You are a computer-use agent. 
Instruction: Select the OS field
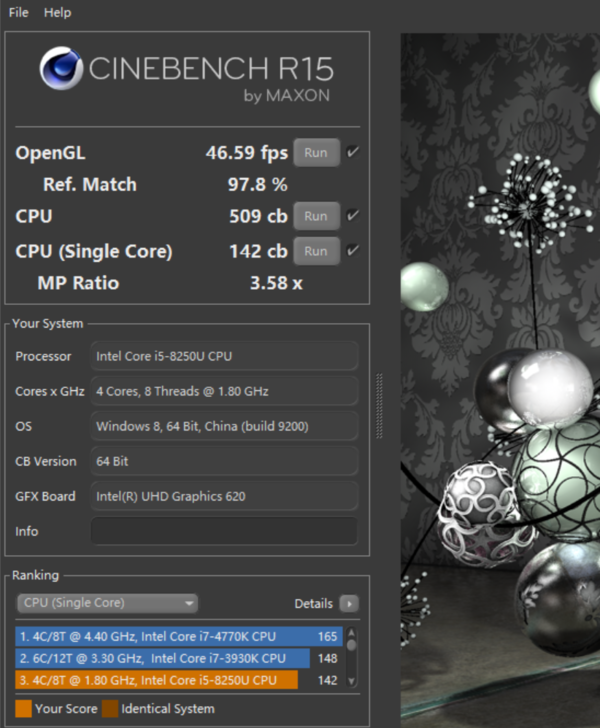224,426
